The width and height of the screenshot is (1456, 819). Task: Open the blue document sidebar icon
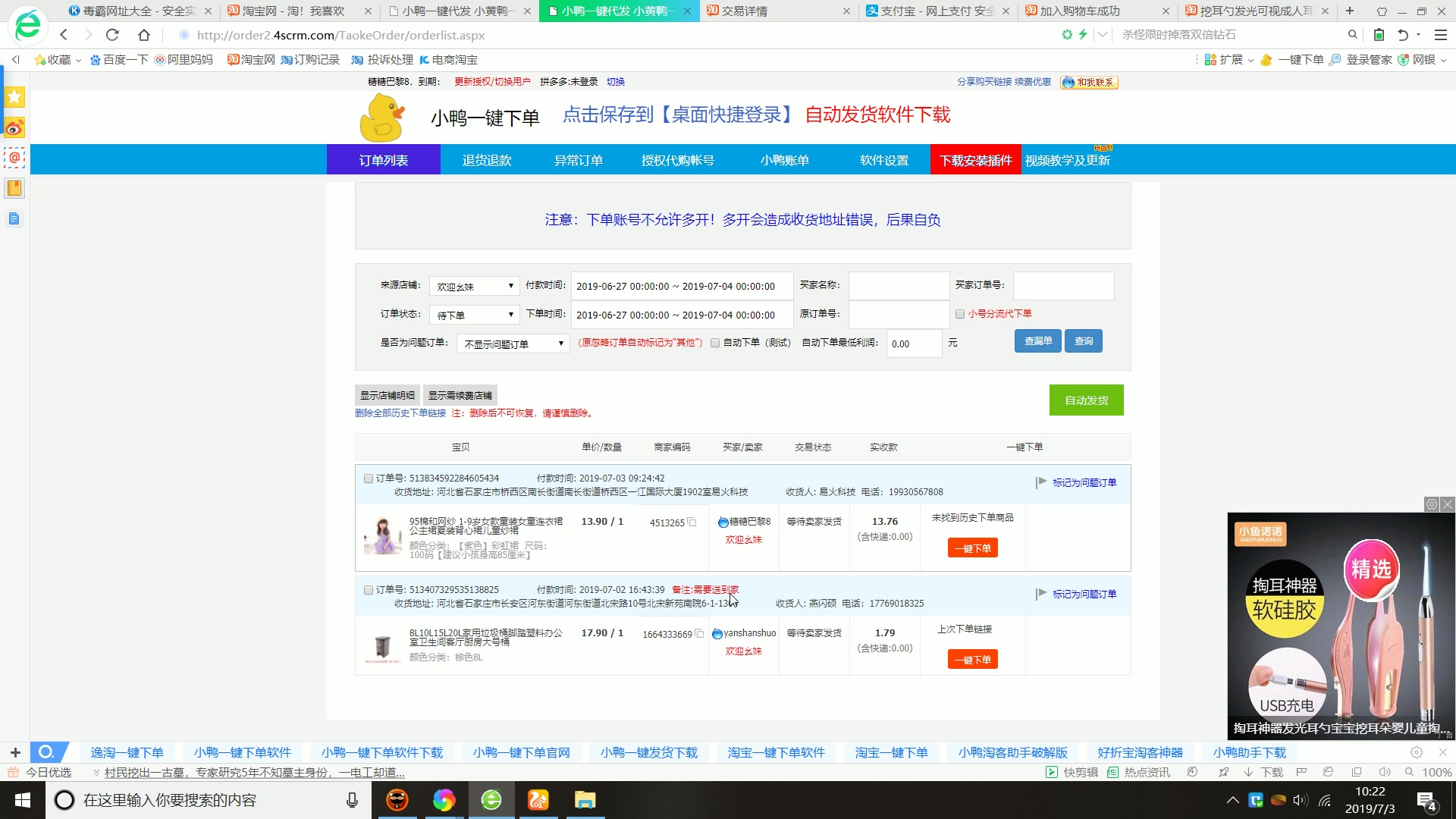pos(14,218)
